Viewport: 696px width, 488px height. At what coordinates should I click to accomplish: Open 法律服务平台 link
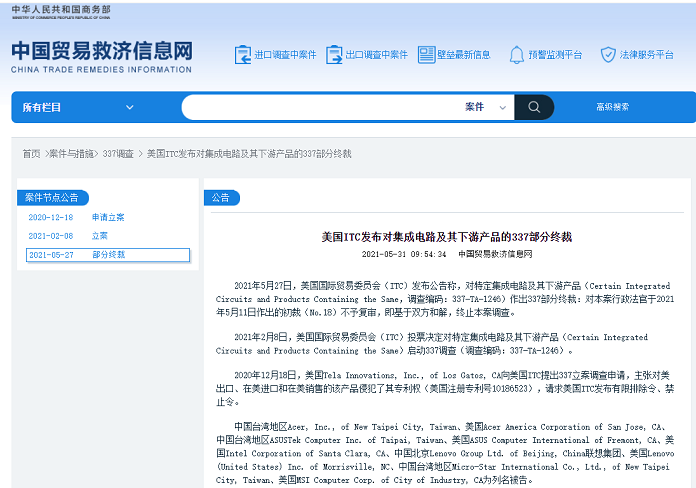[x=646, y=55]
